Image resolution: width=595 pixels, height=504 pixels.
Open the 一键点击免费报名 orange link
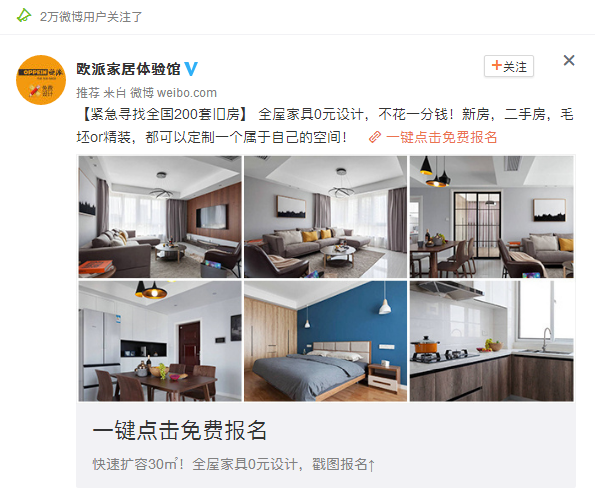coord(441,137)
